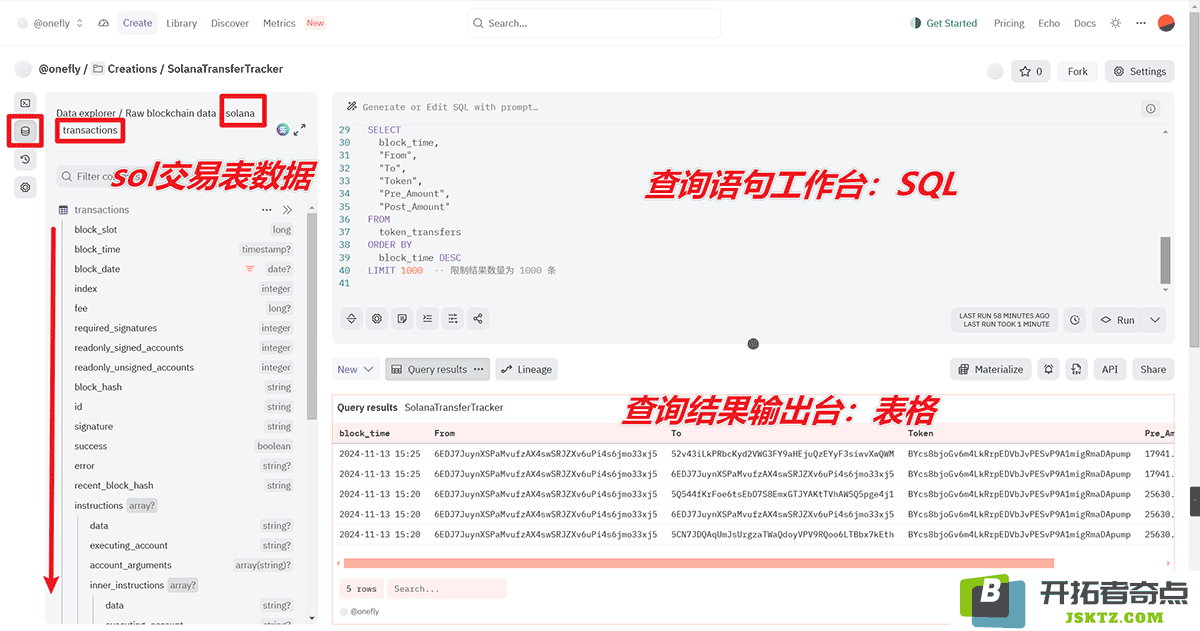Click the share nodes icon below editor

click(x=478, y=319)
